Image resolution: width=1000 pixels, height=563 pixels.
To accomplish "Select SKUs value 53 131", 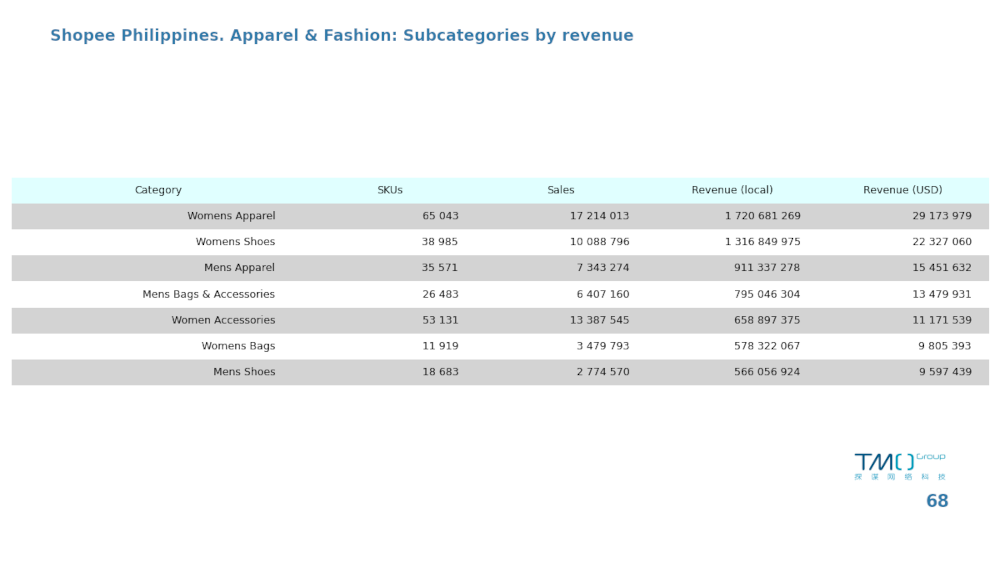I will click(x=440, y=320).
